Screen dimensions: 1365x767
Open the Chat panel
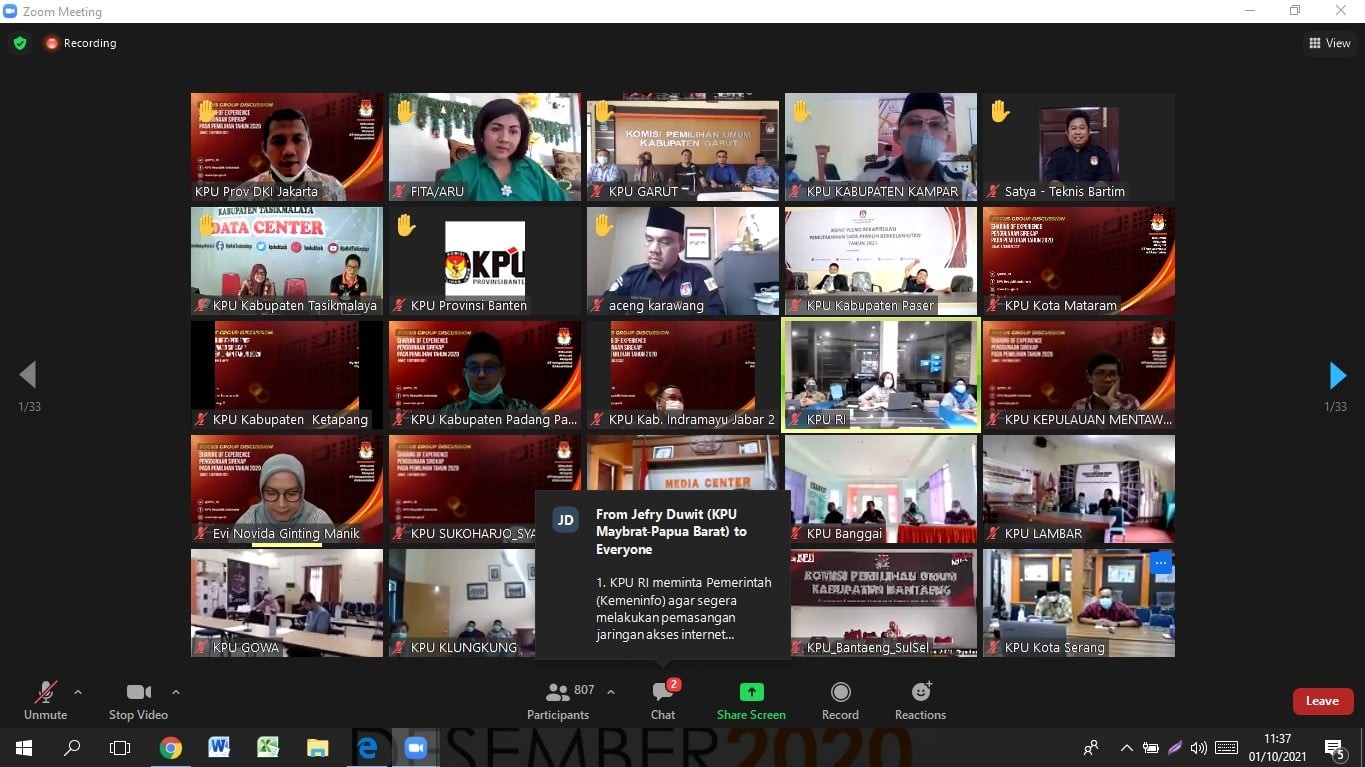(662, 701)
